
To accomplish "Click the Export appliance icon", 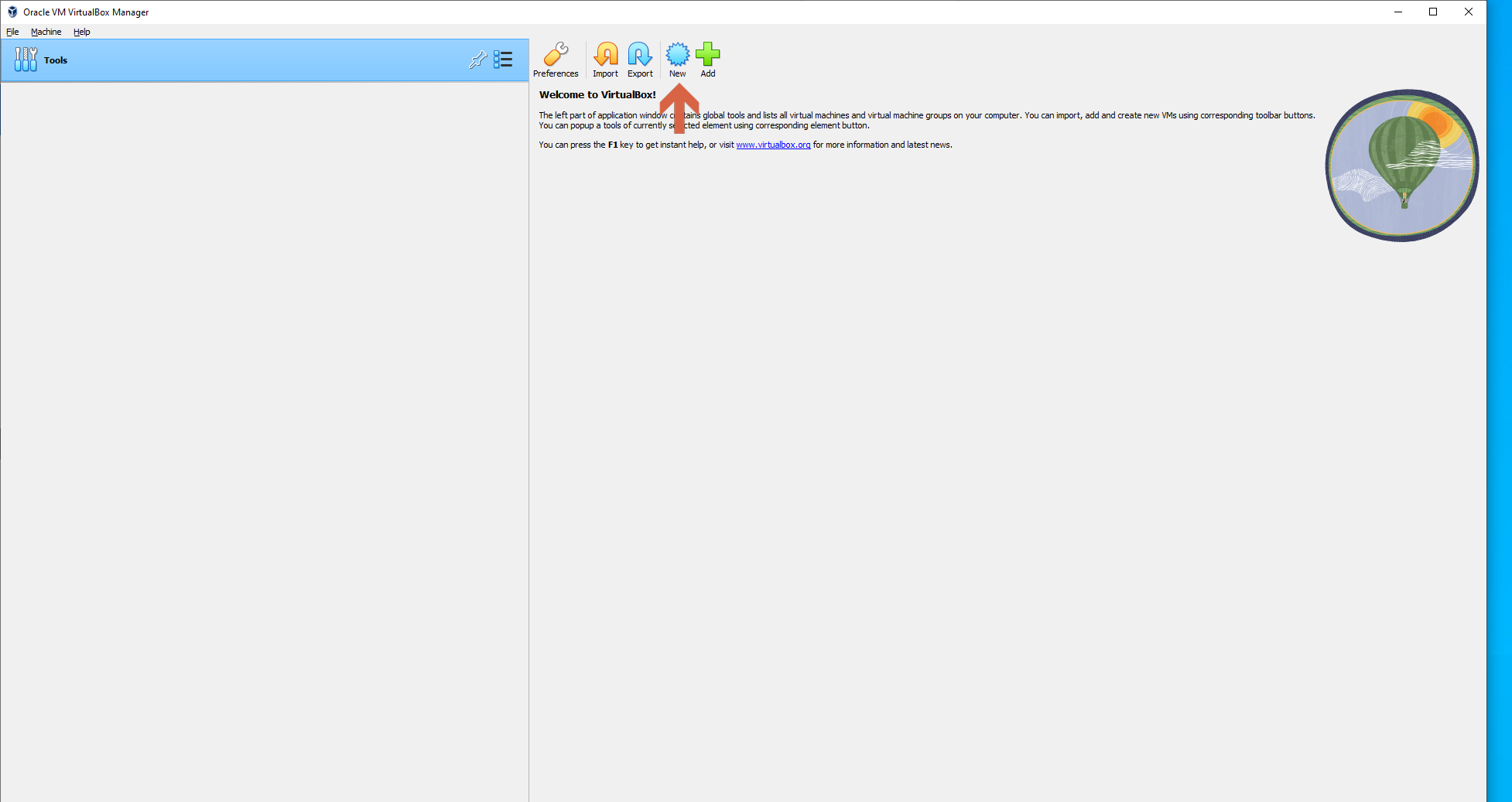I will click(640, 55).
